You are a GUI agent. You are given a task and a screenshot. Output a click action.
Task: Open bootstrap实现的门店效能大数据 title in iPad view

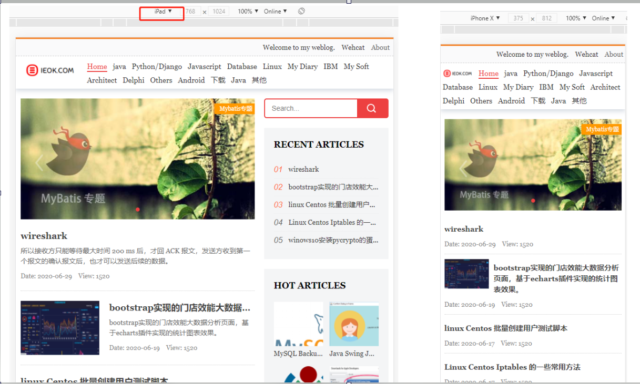(180, 307)
